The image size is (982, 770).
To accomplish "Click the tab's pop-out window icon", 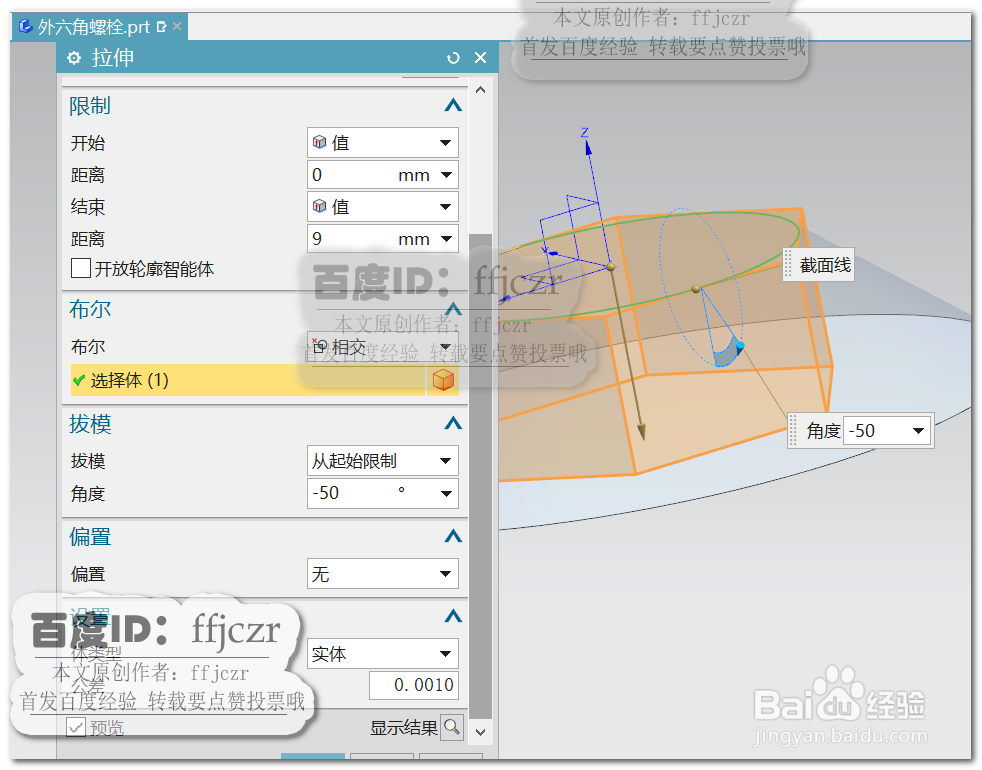I will pyautogui.click(x=162, y=27).
